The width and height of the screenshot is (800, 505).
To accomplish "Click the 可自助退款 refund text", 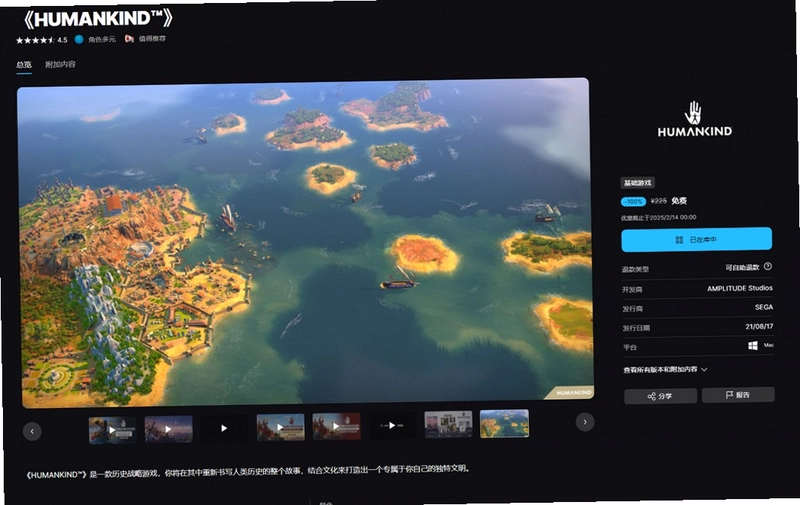I will point(742,267).
